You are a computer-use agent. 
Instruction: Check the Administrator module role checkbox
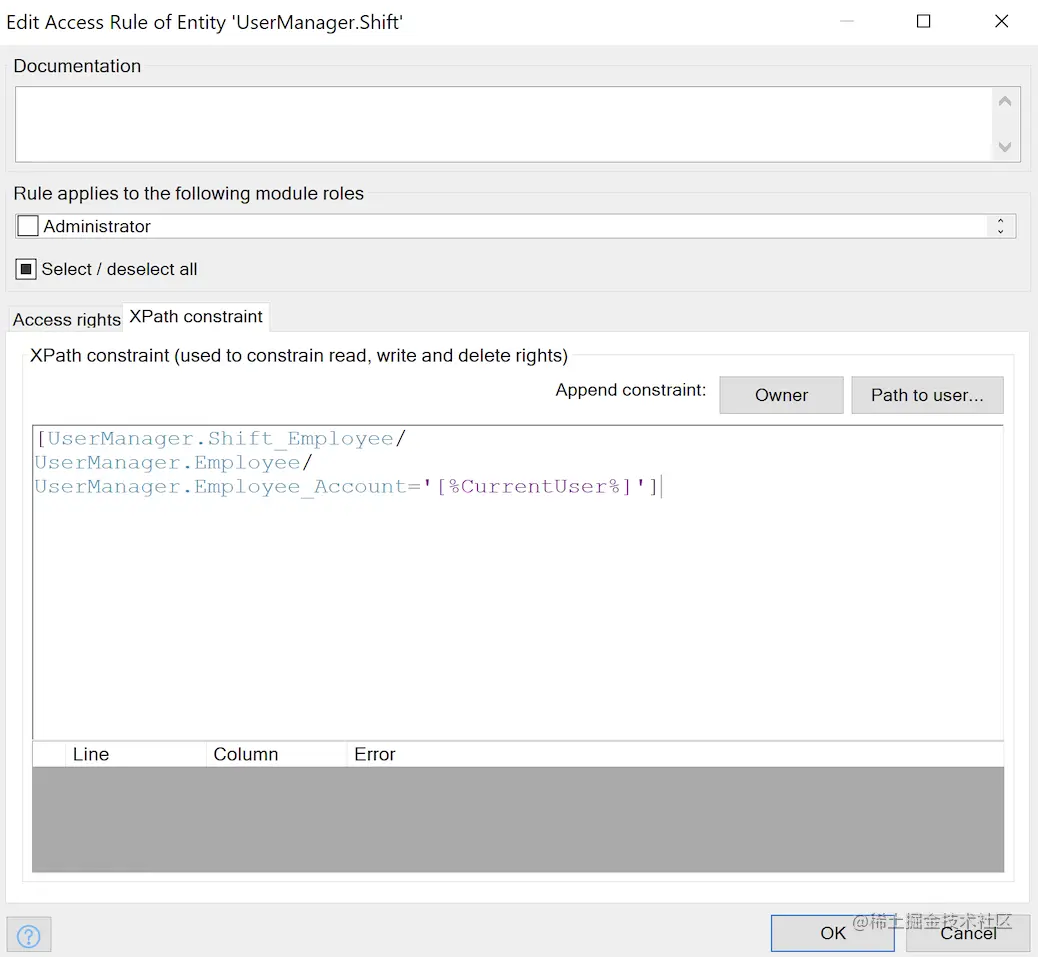pos(28,226)
